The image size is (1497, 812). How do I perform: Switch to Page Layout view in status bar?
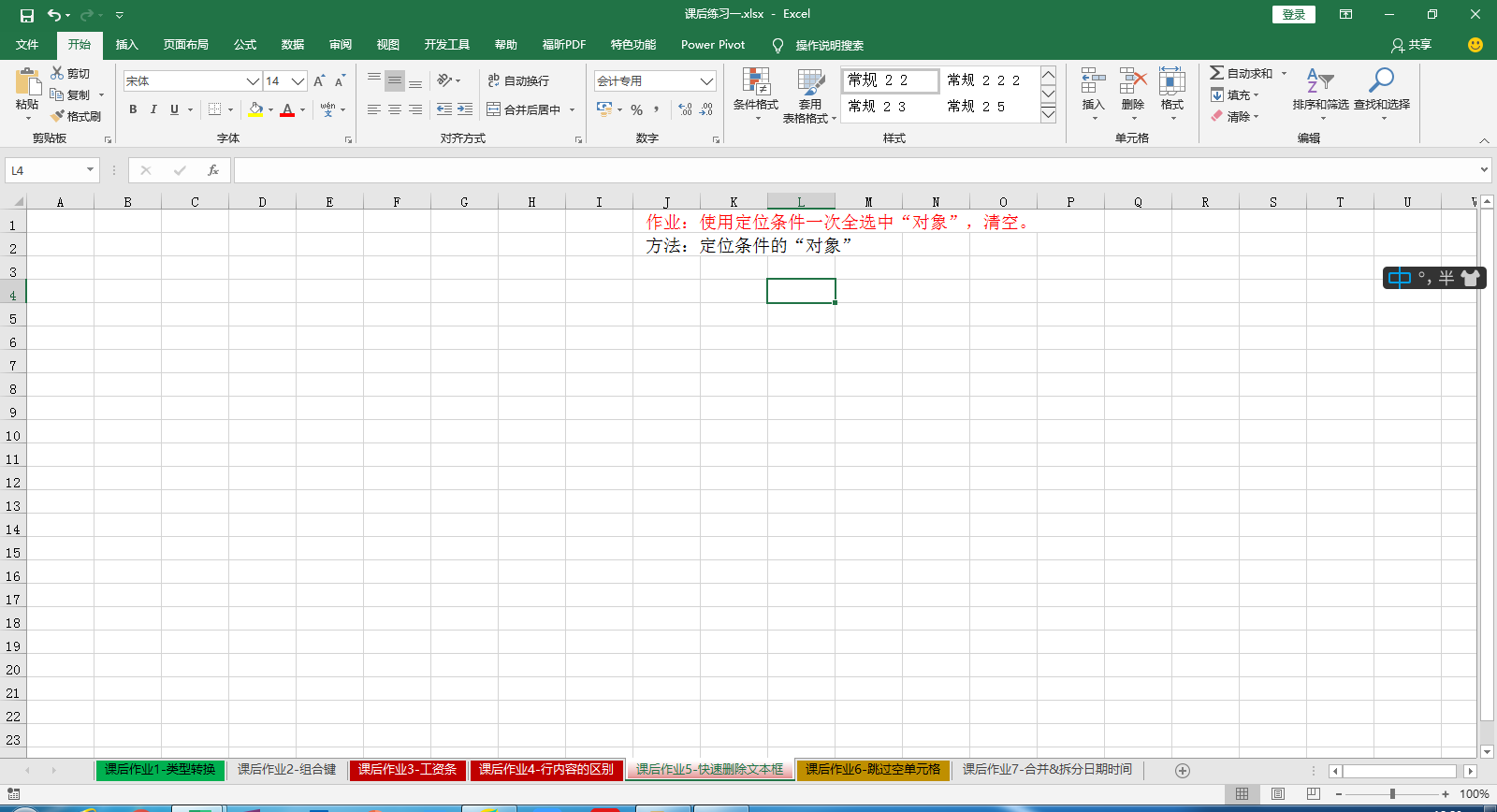pyautogui.click(x=1278, y=794)
